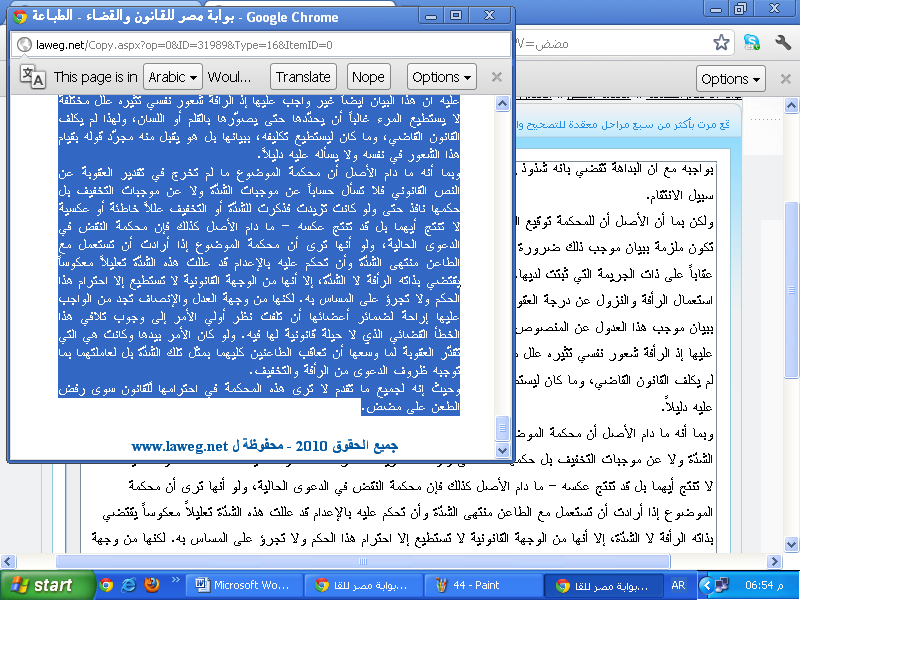
Task: Minimize the popup Chrome window
Action: [431, 15]
